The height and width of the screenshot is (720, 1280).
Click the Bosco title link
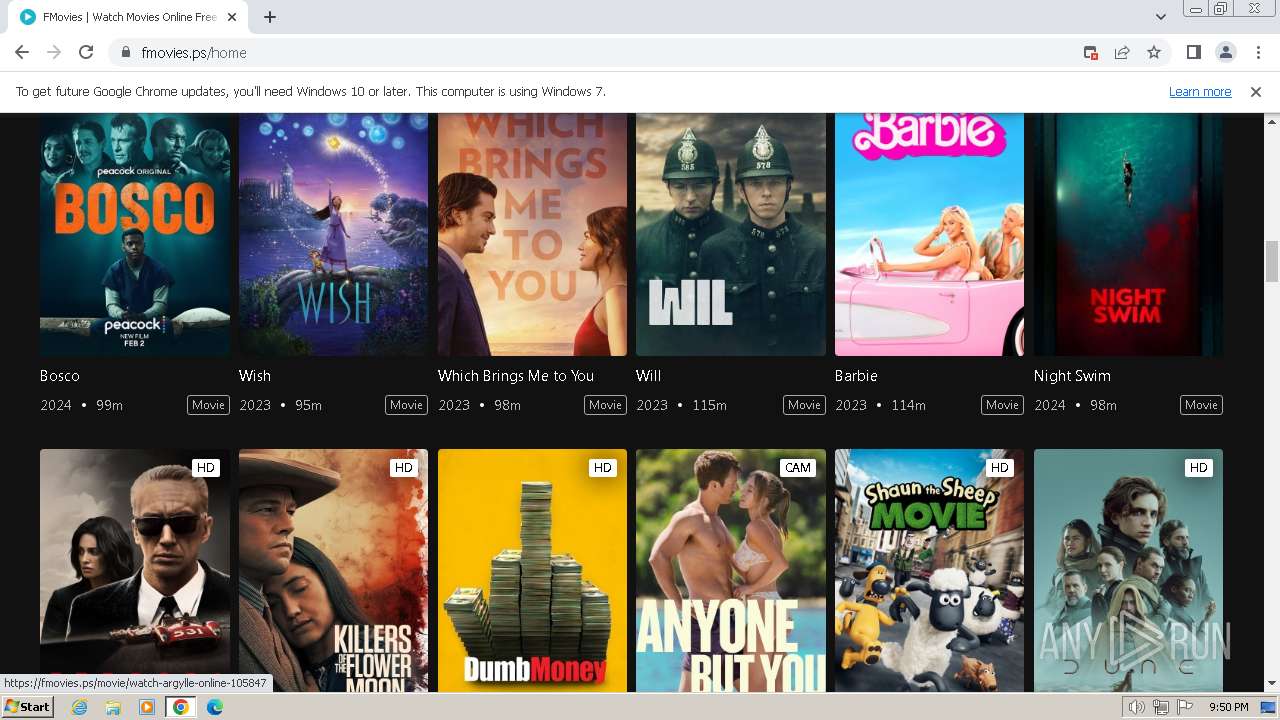click(x=60, y=376)
